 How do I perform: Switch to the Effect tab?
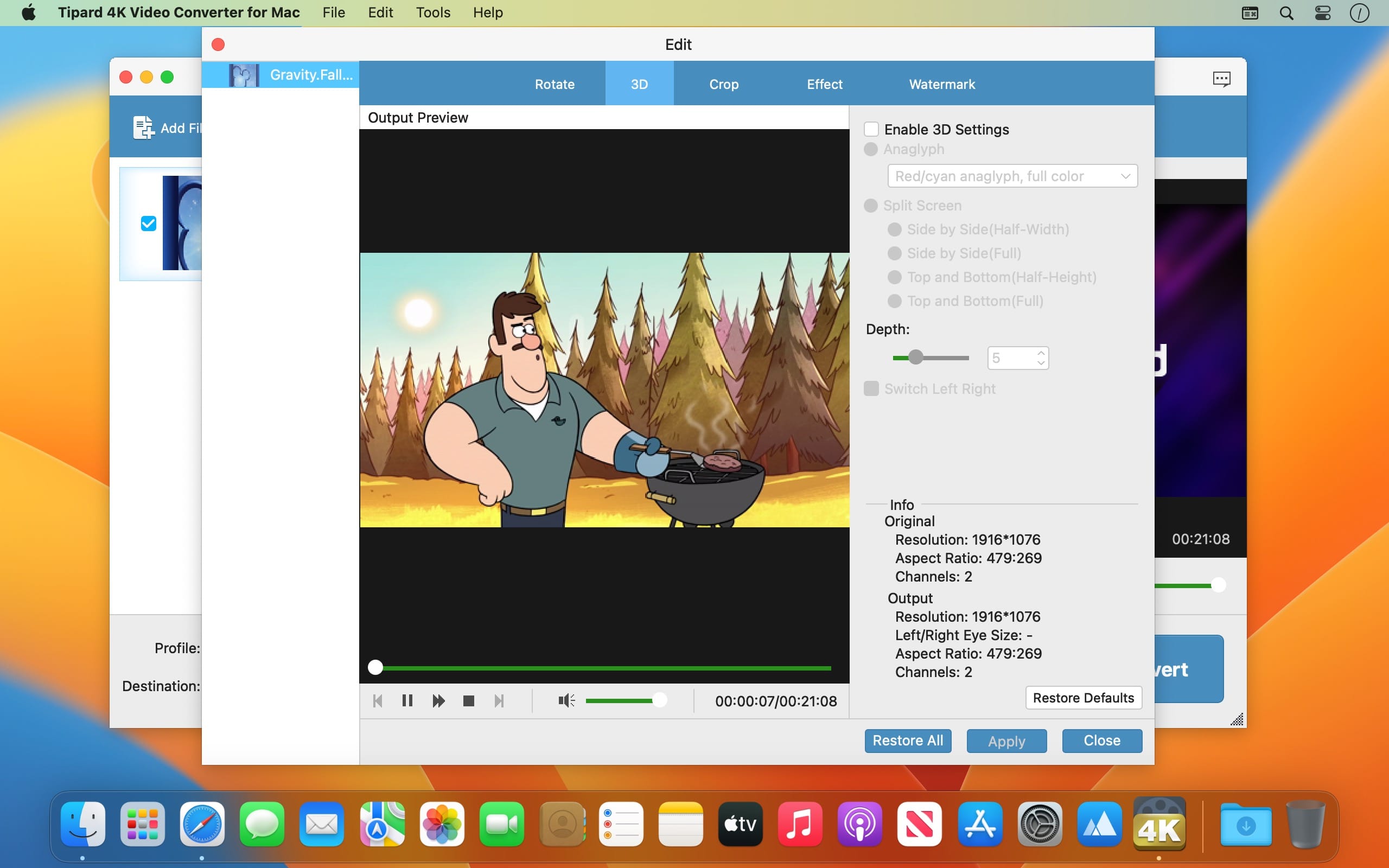[x=825, y=84]
